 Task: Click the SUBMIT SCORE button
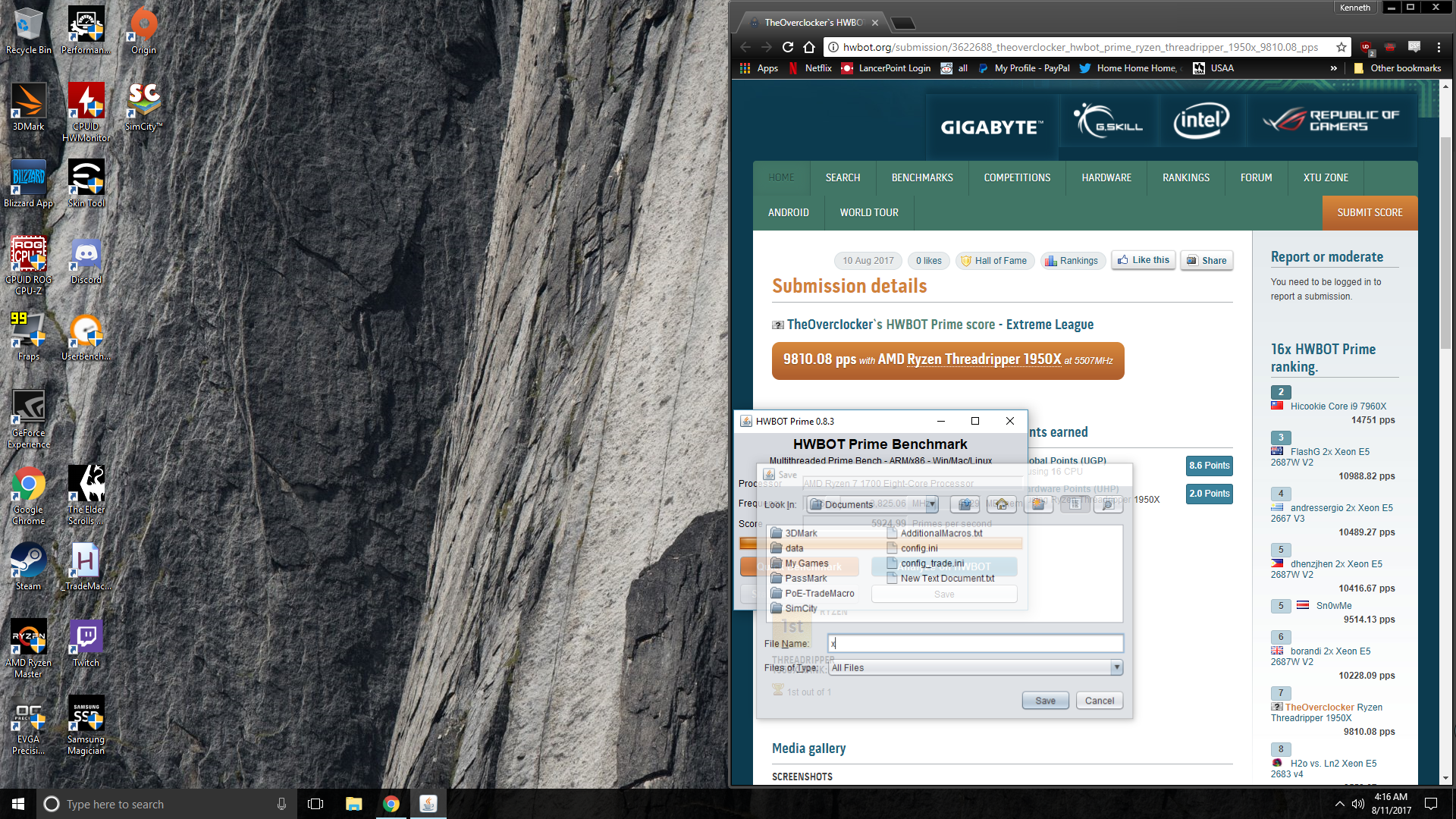pyautogui.click(x=1370, y=213)
